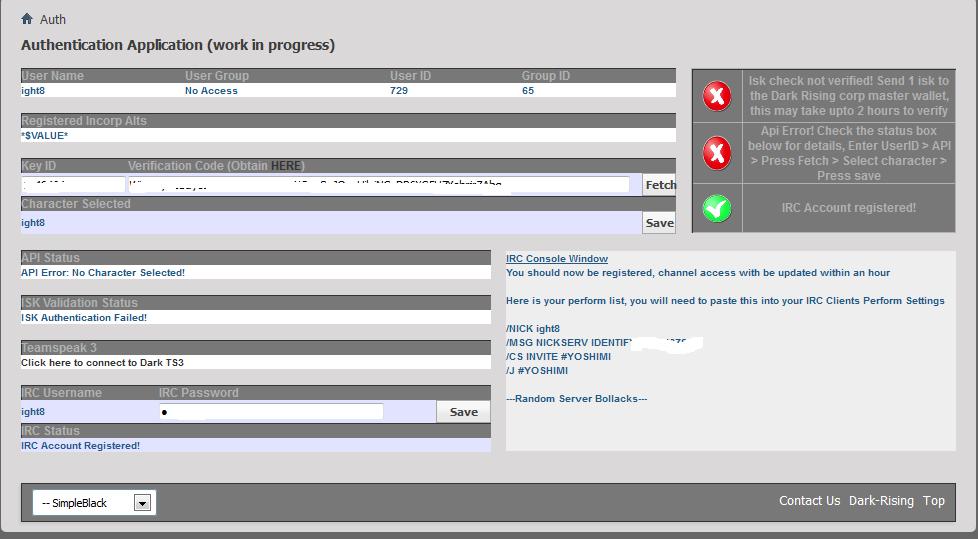Select IRC Account Registered! status text
The height and width of the screenshot is (540, 978).
tap(80, 445)
